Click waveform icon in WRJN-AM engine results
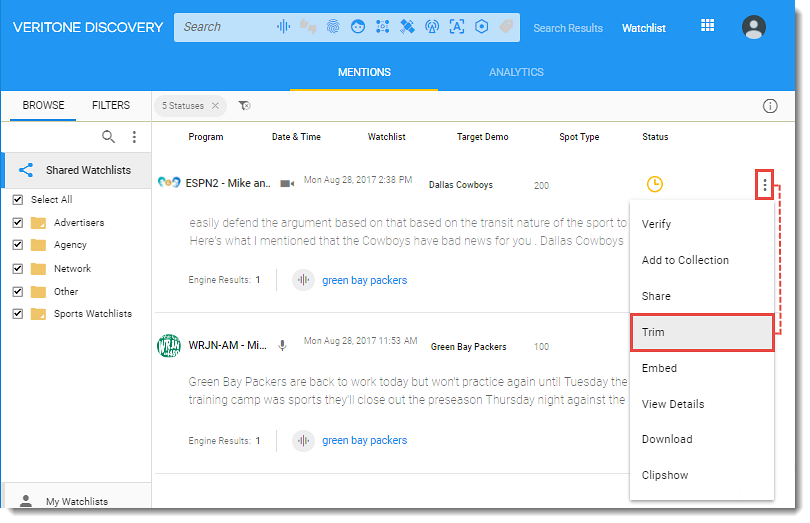Screen dimensions: 810x523 (303, 440)
